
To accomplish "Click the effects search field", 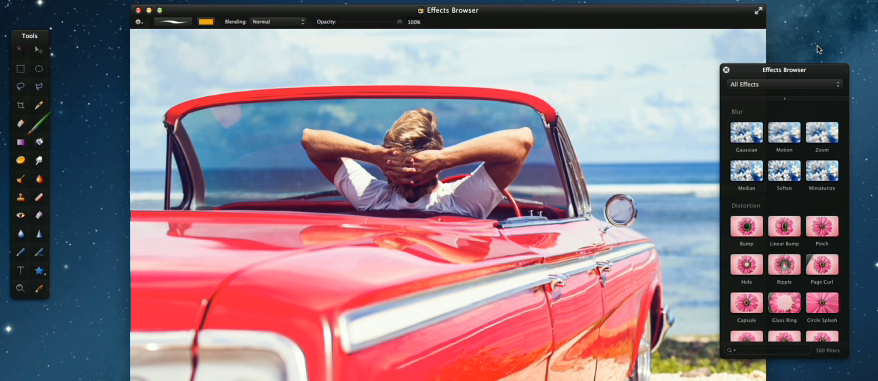I will (768, 350).
